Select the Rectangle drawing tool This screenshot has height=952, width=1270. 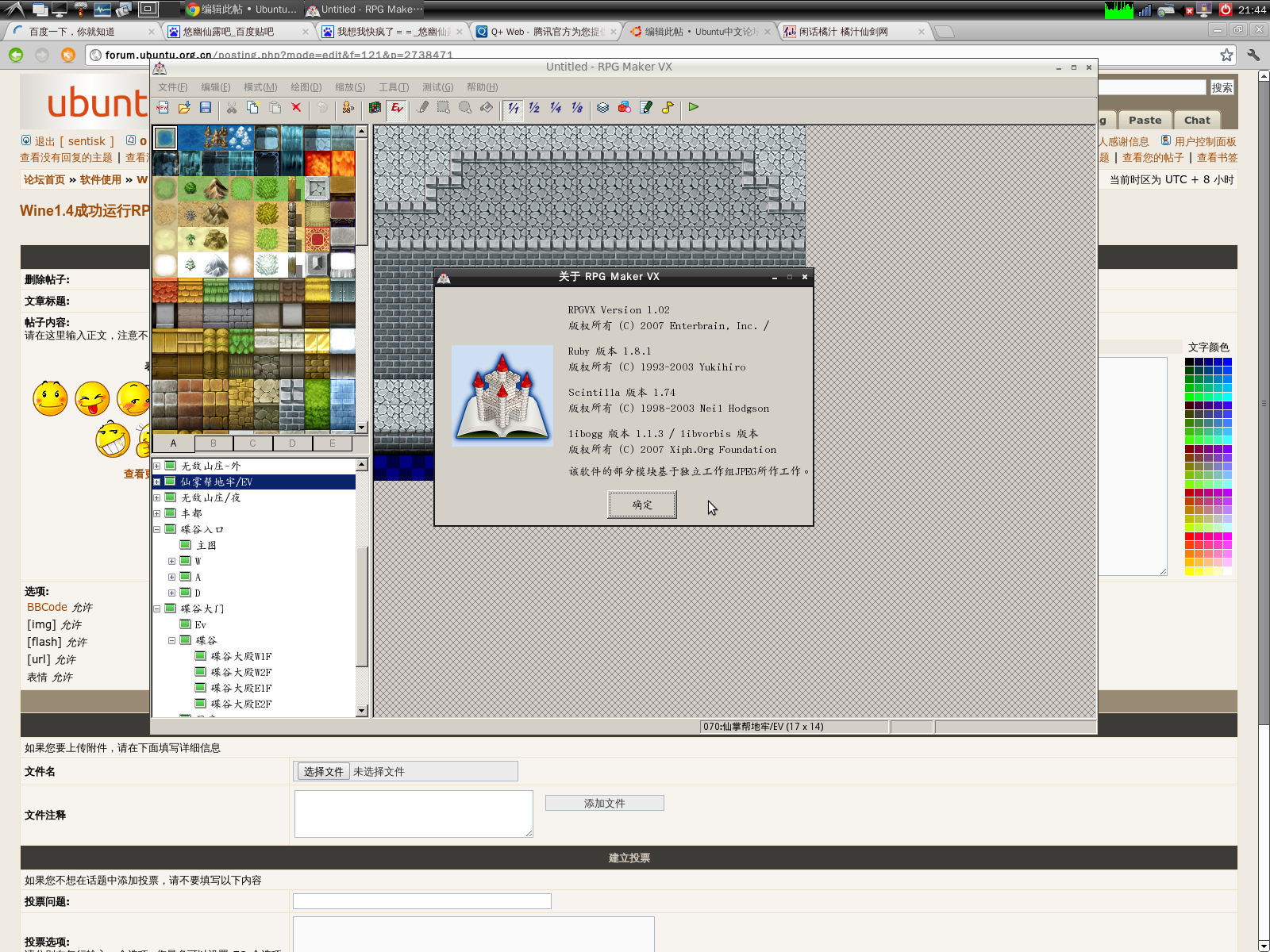click(x=444, y=108)
